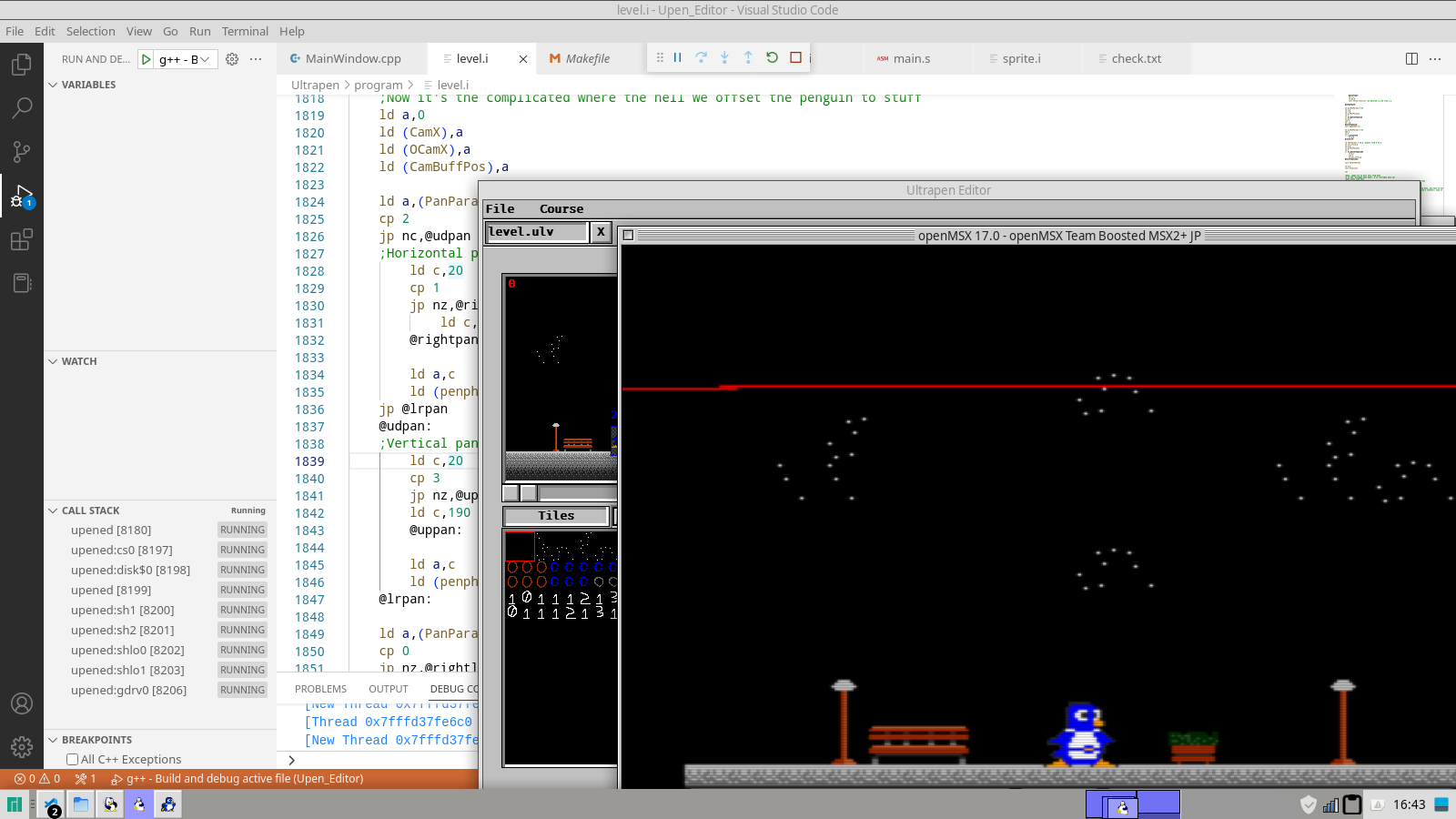Viewport: 1456px width, 819px height.
Task: Switch to the check.txt tab
Action: [1136, 59]
